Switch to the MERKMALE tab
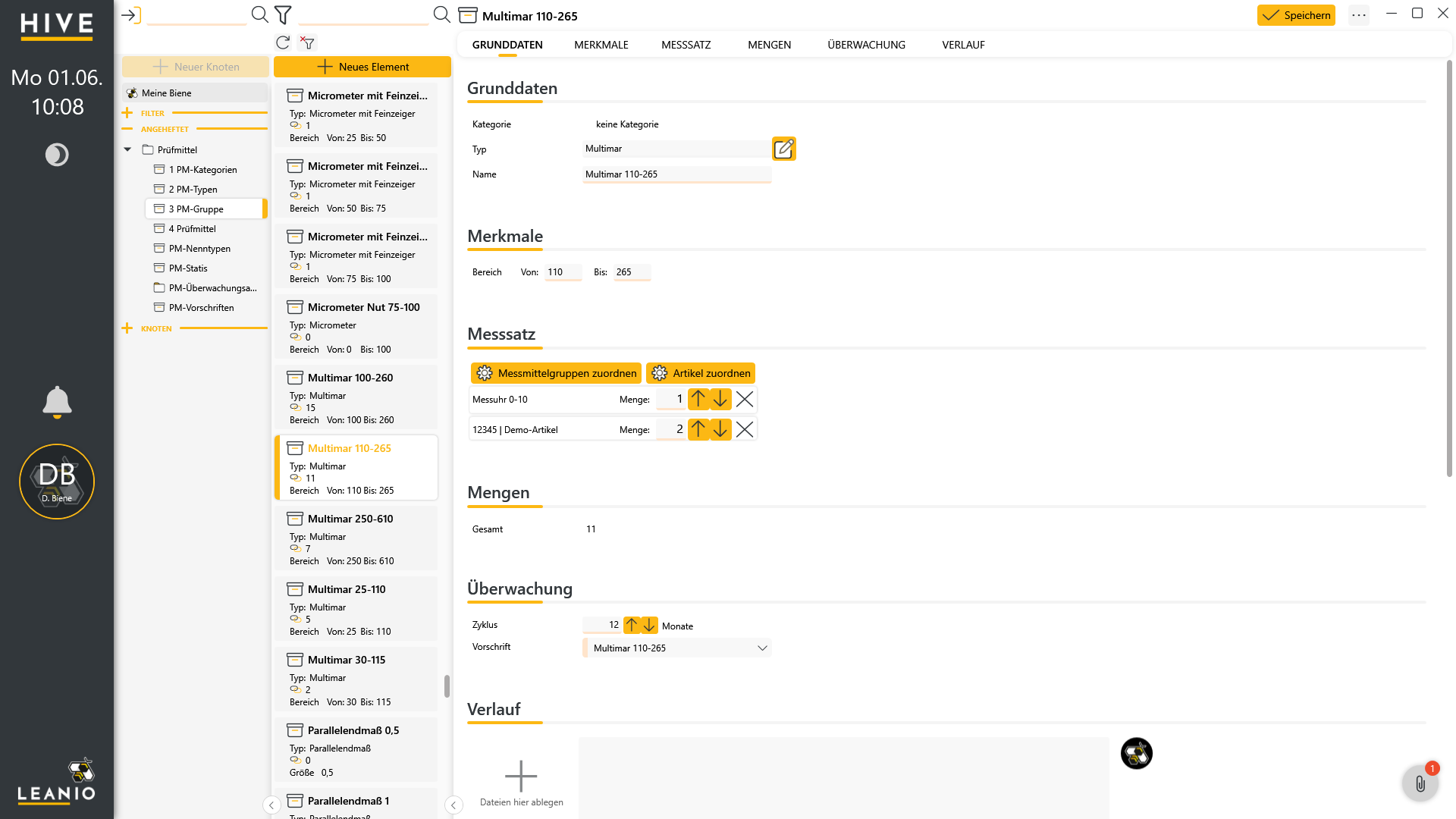 (601, 45)
